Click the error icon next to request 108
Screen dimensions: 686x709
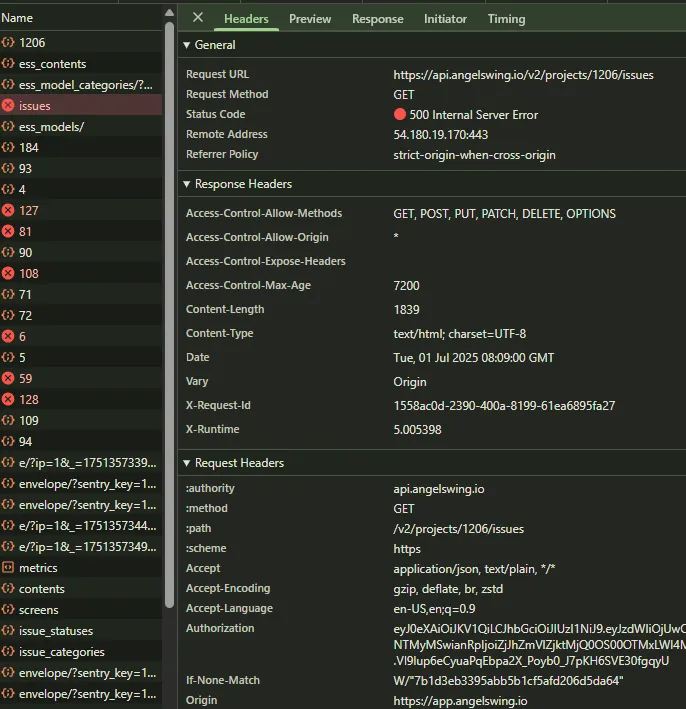pos(9,274)
